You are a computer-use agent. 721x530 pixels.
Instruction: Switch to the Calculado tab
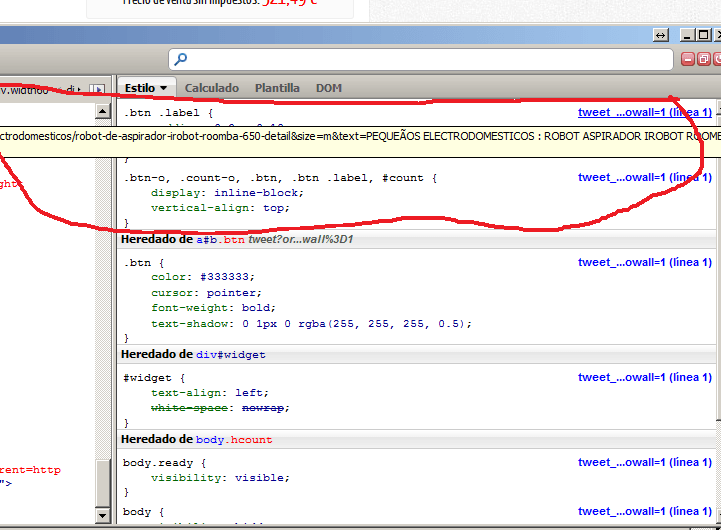(212, 88)
